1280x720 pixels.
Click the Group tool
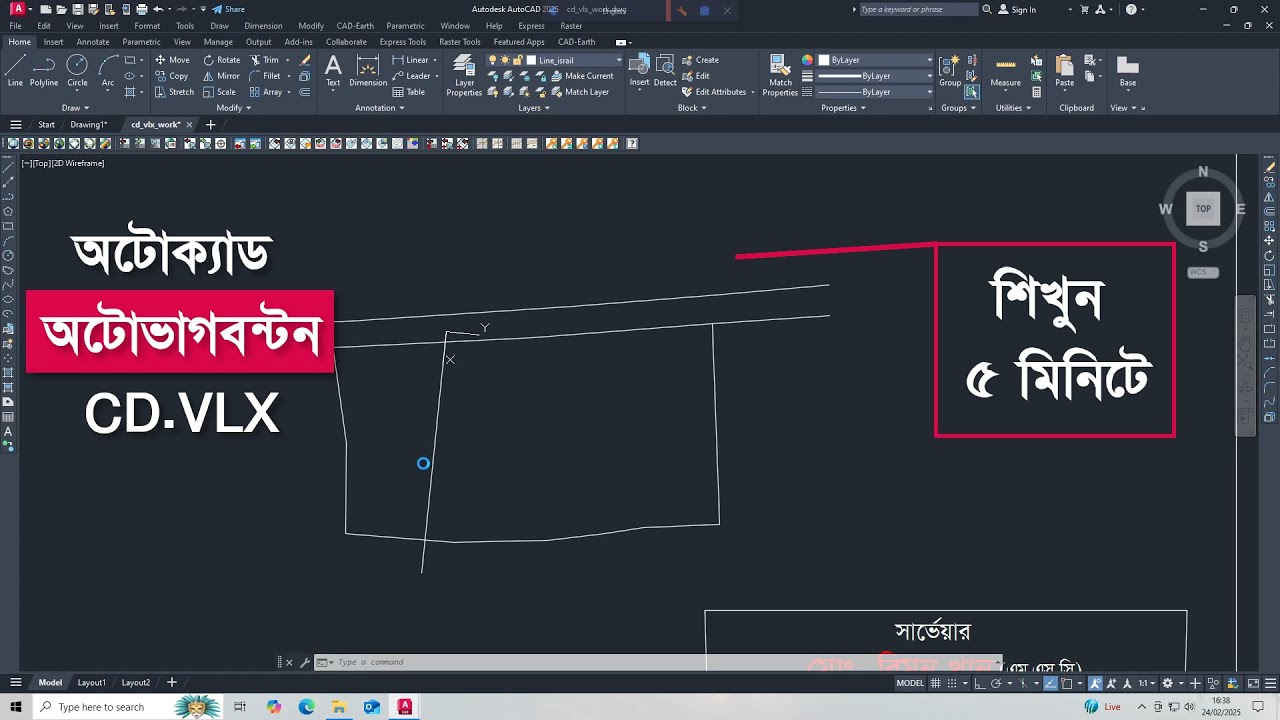click(949, 71)
